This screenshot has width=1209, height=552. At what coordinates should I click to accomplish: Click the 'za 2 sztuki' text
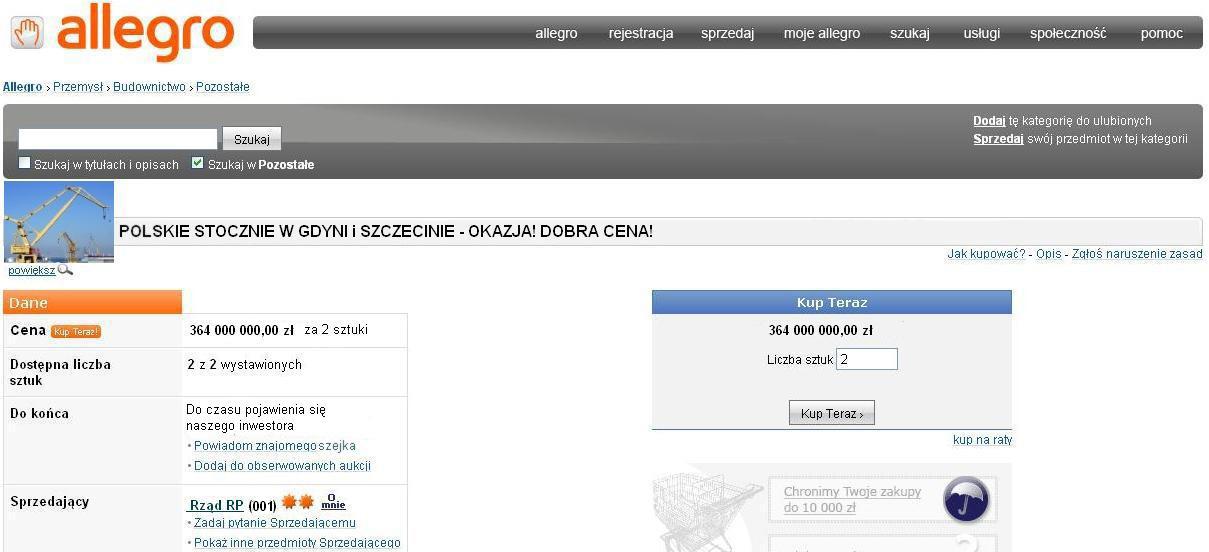(x=336, y=330)
